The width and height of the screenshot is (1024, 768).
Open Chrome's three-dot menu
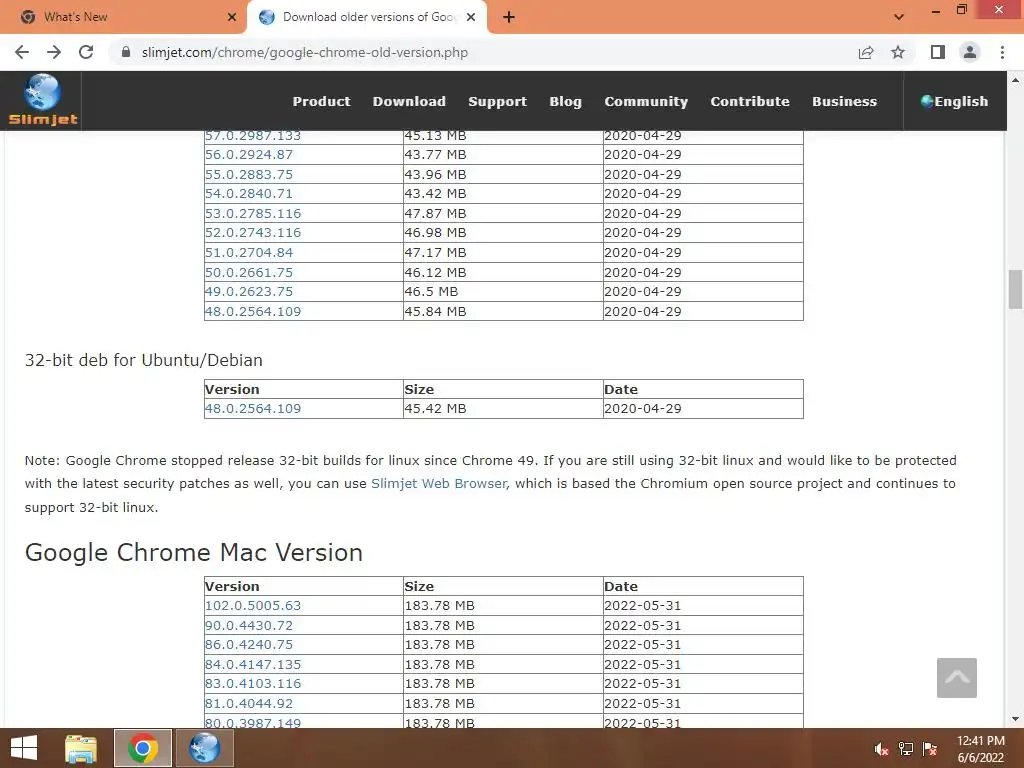point(1002,52)
